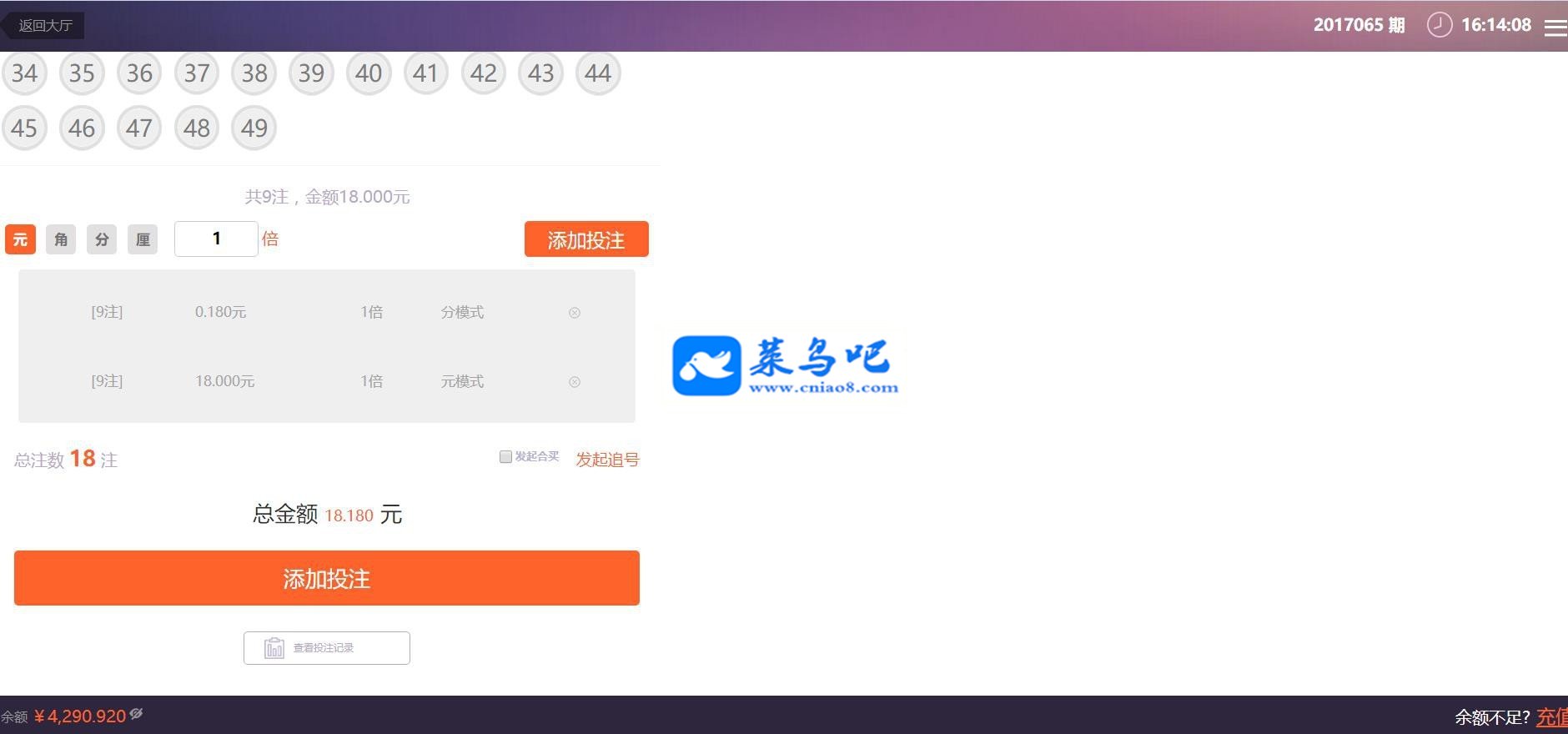Click the 充值 recharge link
The width and height of the screenshot is (1568, 734).
(x=1552, y=717)
